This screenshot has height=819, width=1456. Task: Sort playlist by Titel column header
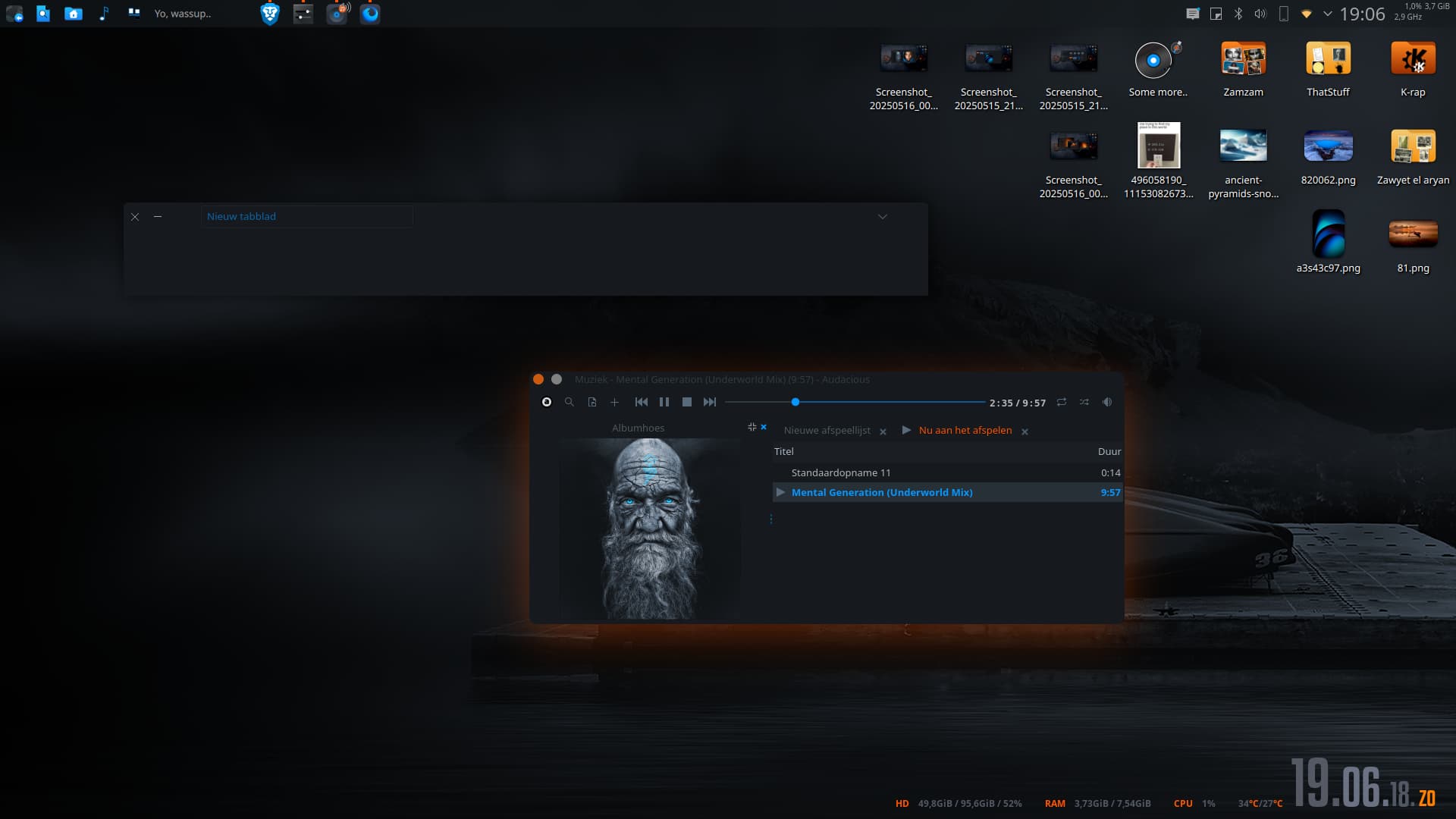click(784, 451)
